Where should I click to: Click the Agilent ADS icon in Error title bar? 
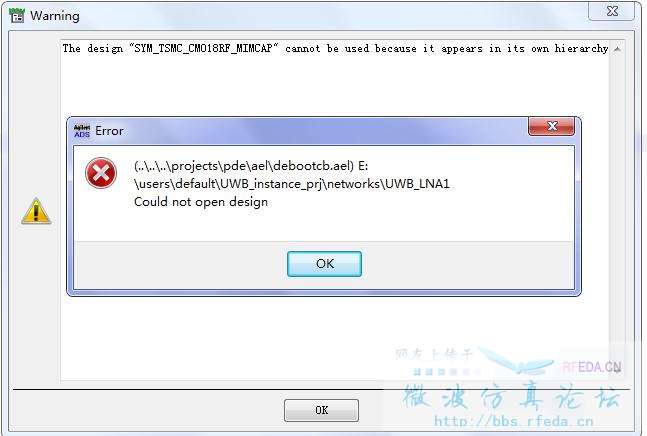click(82, 131)
